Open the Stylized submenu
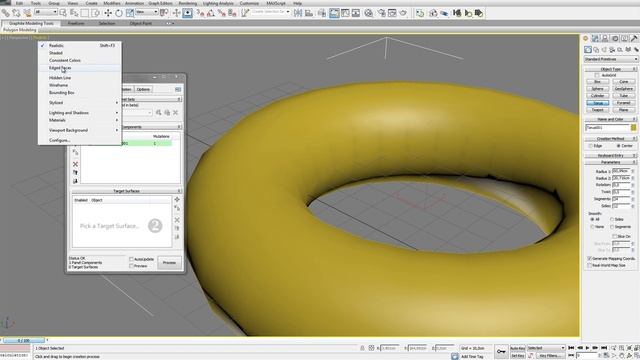 (80, 103)
